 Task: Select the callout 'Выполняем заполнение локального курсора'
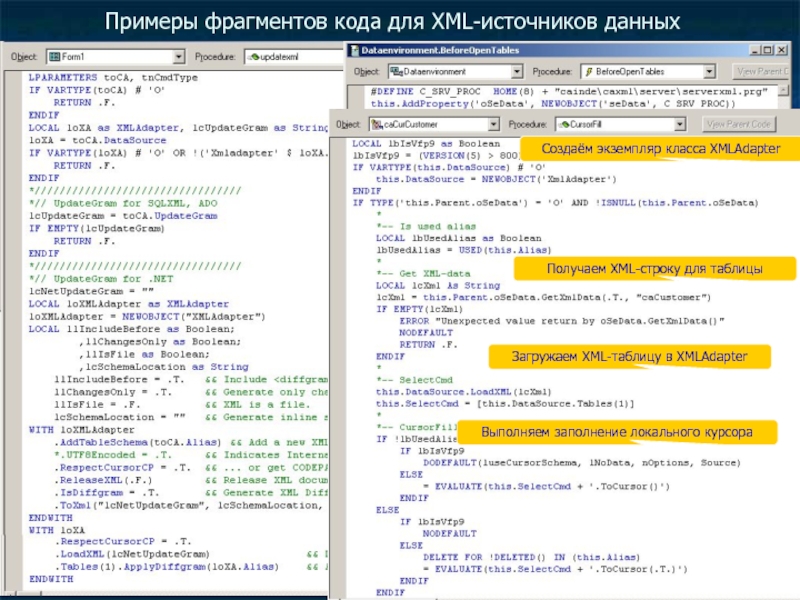point(614,431)
